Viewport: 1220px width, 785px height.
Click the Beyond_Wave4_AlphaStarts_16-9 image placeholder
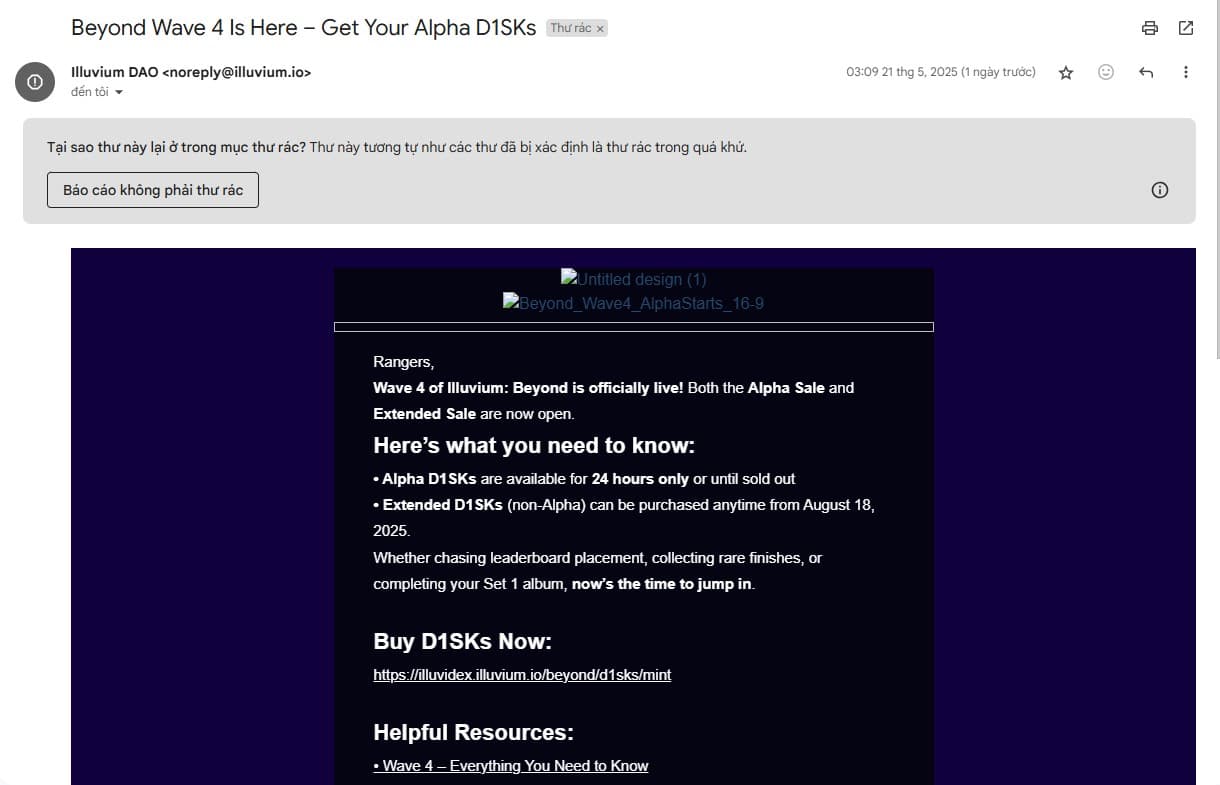(x=633, y=303)
